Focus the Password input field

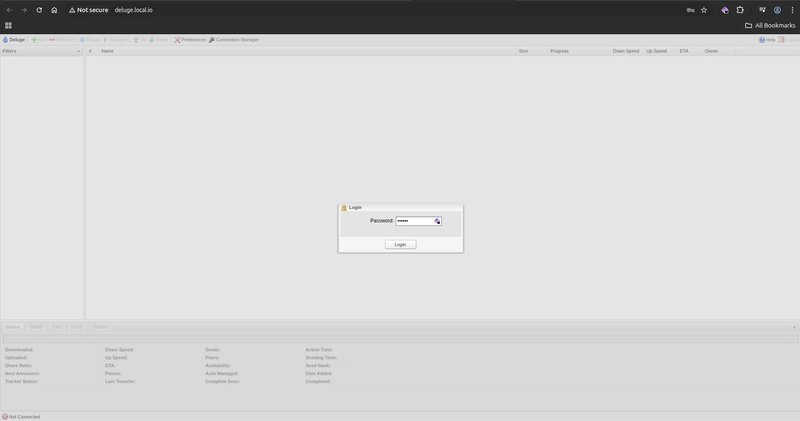click(415, 221)
